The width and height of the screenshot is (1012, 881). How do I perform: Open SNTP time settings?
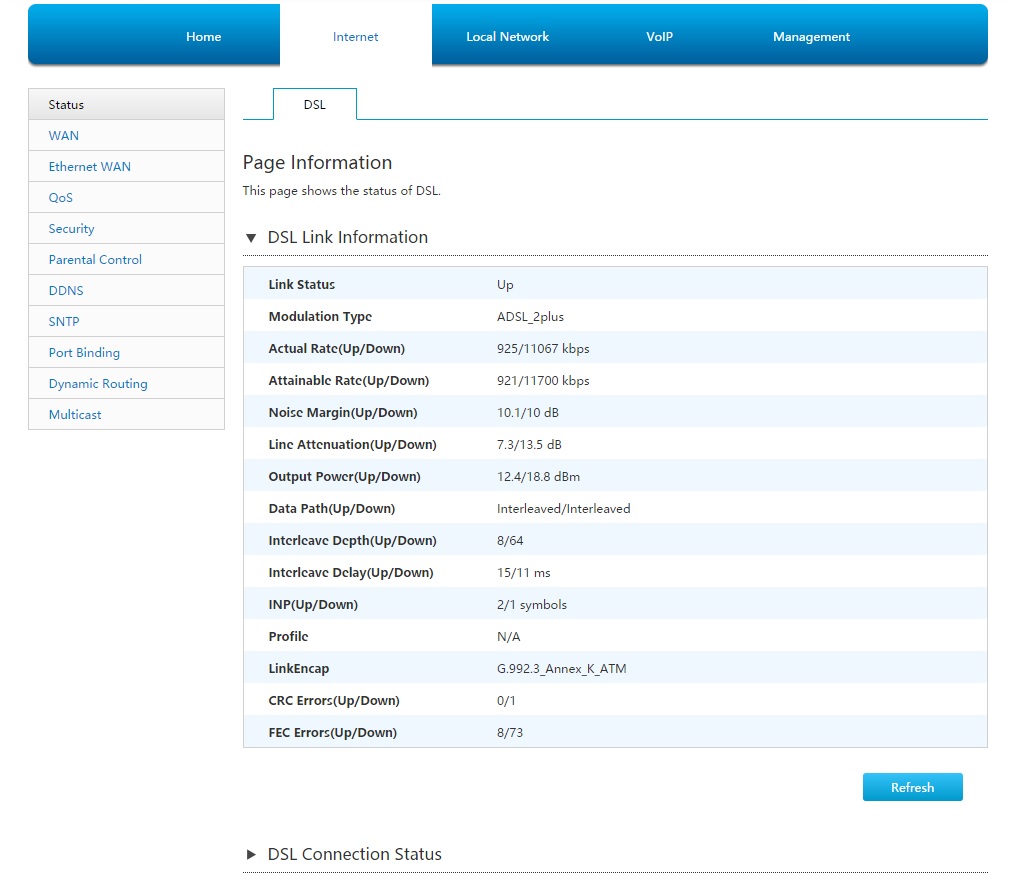(64, 322)
